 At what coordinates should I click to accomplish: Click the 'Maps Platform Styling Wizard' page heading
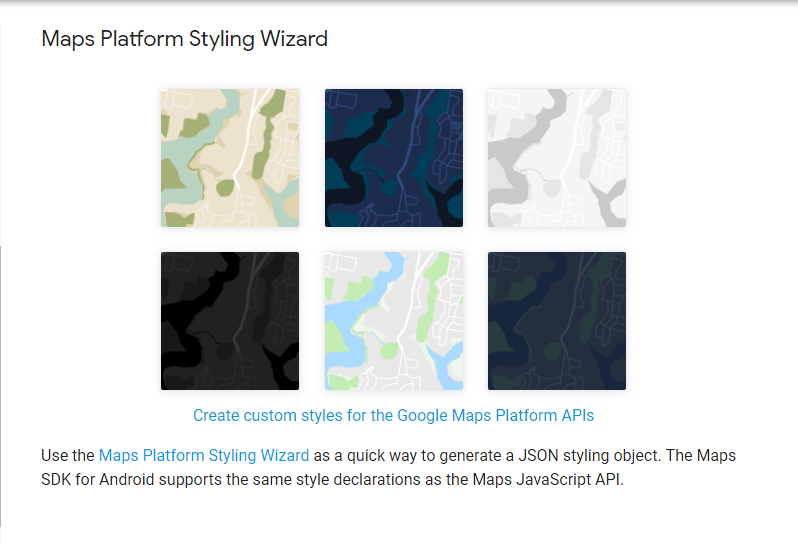point(184,39)
